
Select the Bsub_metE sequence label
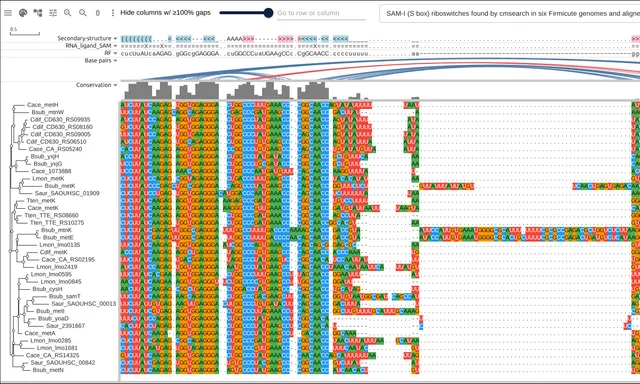point(58,237)
